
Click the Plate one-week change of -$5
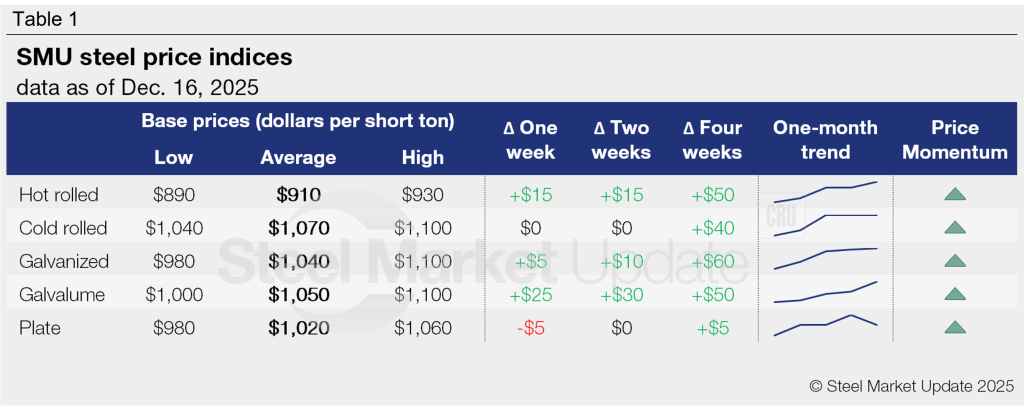[530, 327]
